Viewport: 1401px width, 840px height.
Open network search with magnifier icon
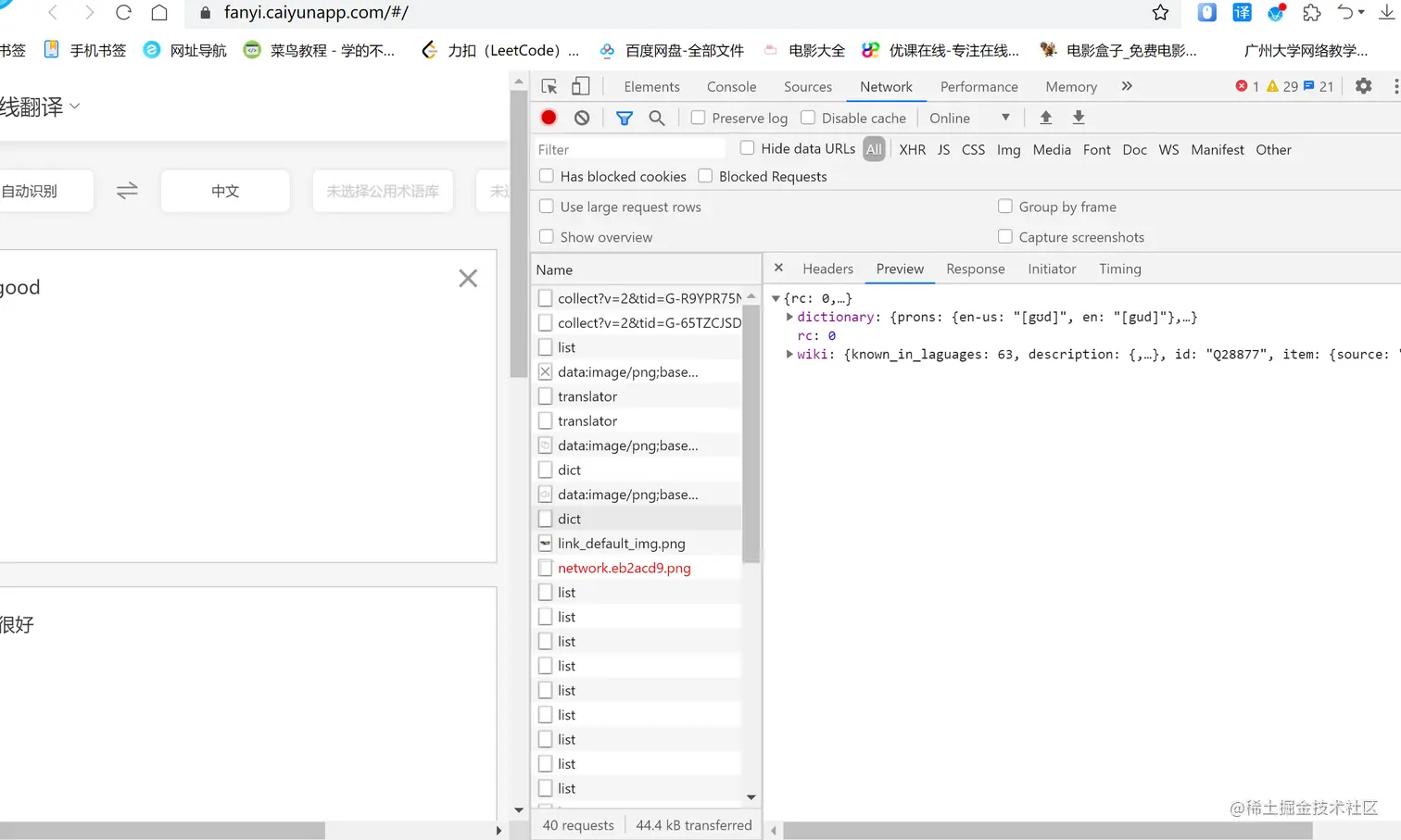tap(657, 118)
